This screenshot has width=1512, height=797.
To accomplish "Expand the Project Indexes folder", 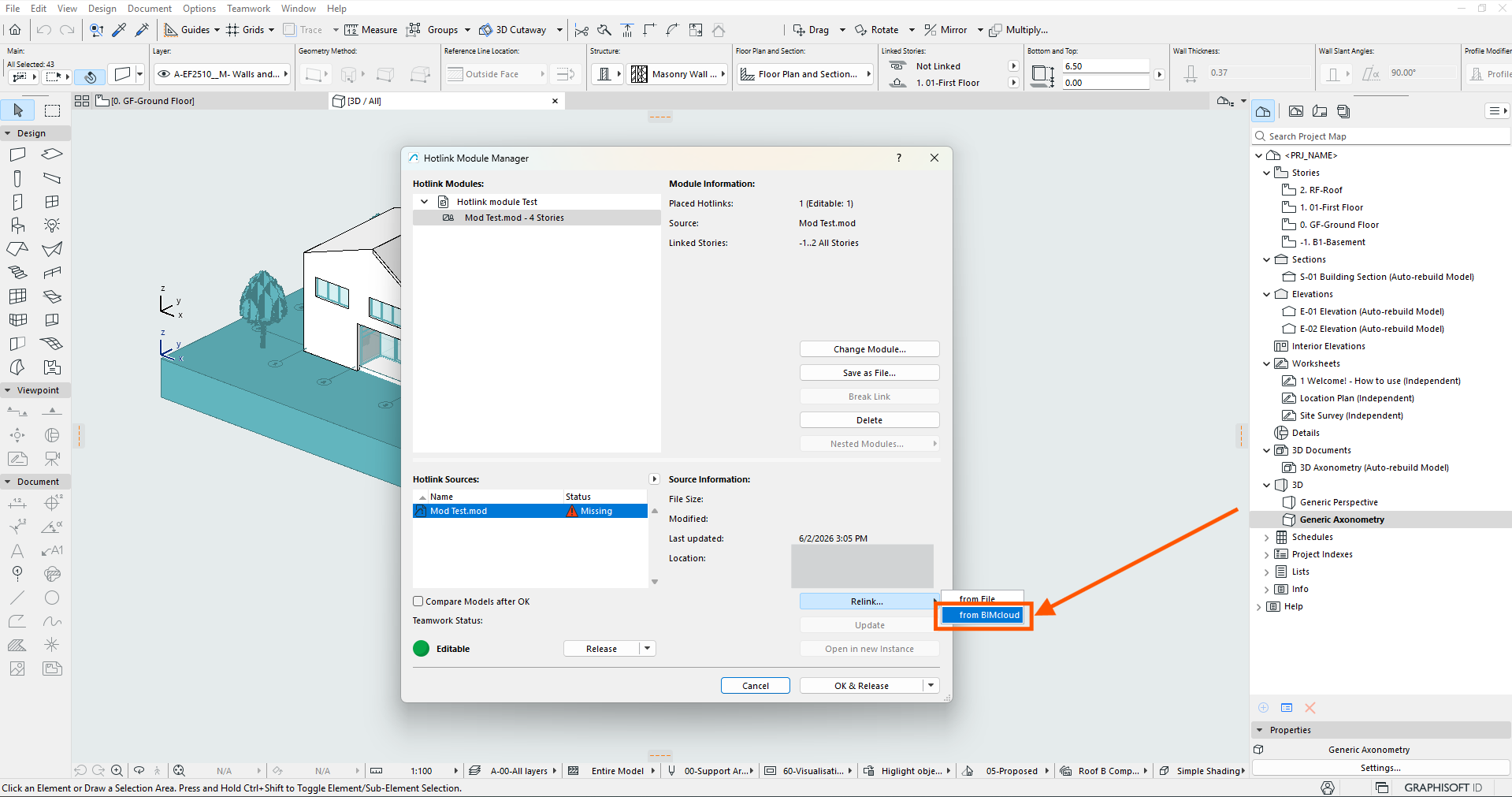I will tap(1267, 554).
